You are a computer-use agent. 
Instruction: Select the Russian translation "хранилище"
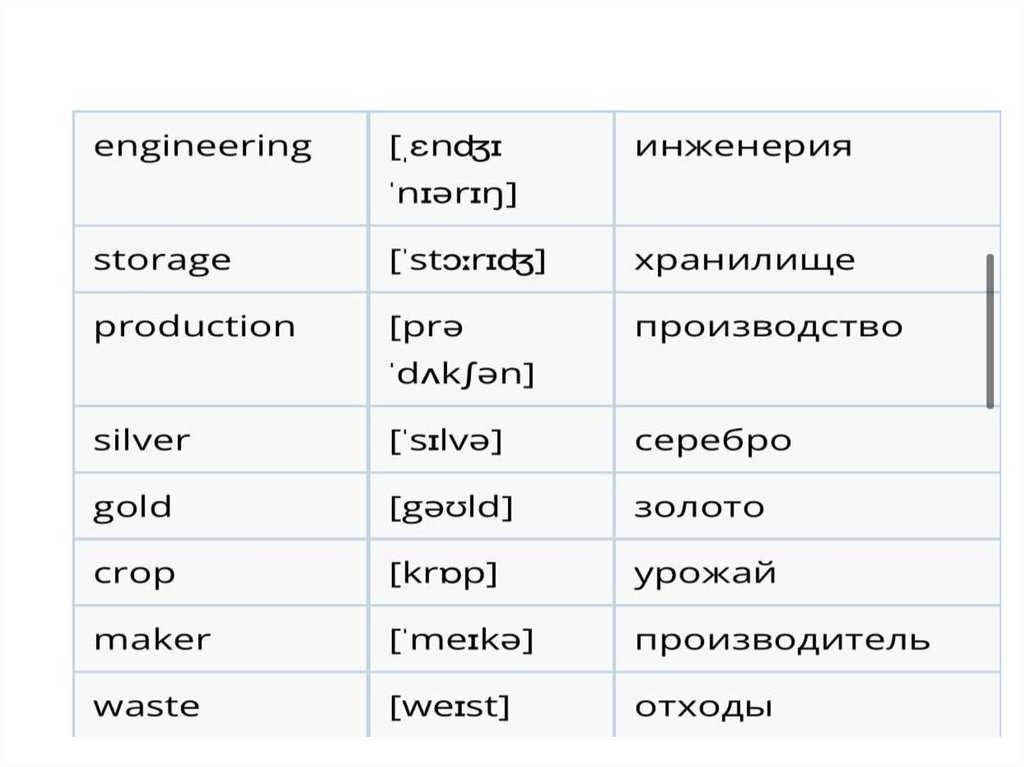[x=744, y=260]
